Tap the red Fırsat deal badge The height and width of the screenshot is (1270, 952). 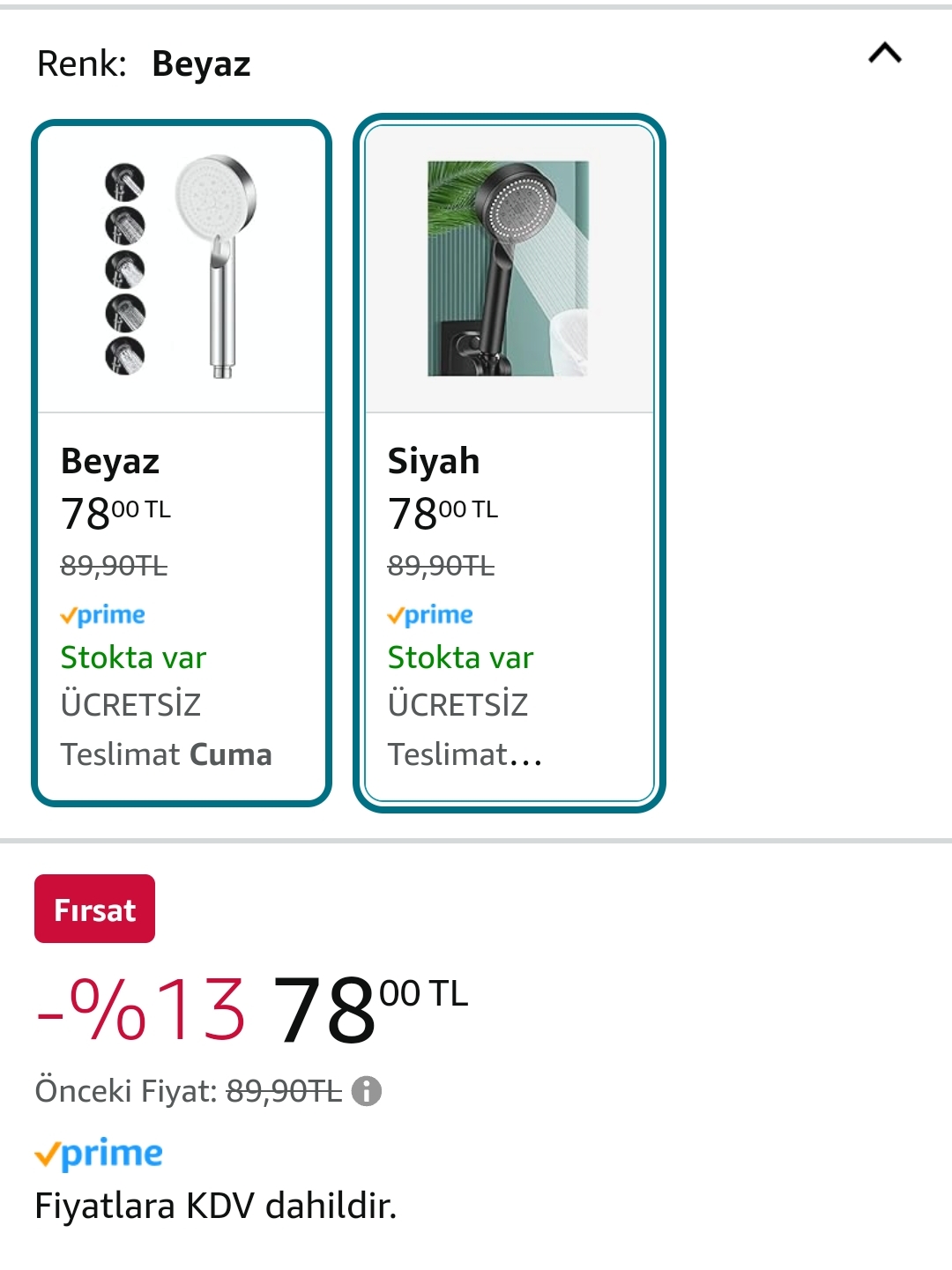(x=94, y=909)
